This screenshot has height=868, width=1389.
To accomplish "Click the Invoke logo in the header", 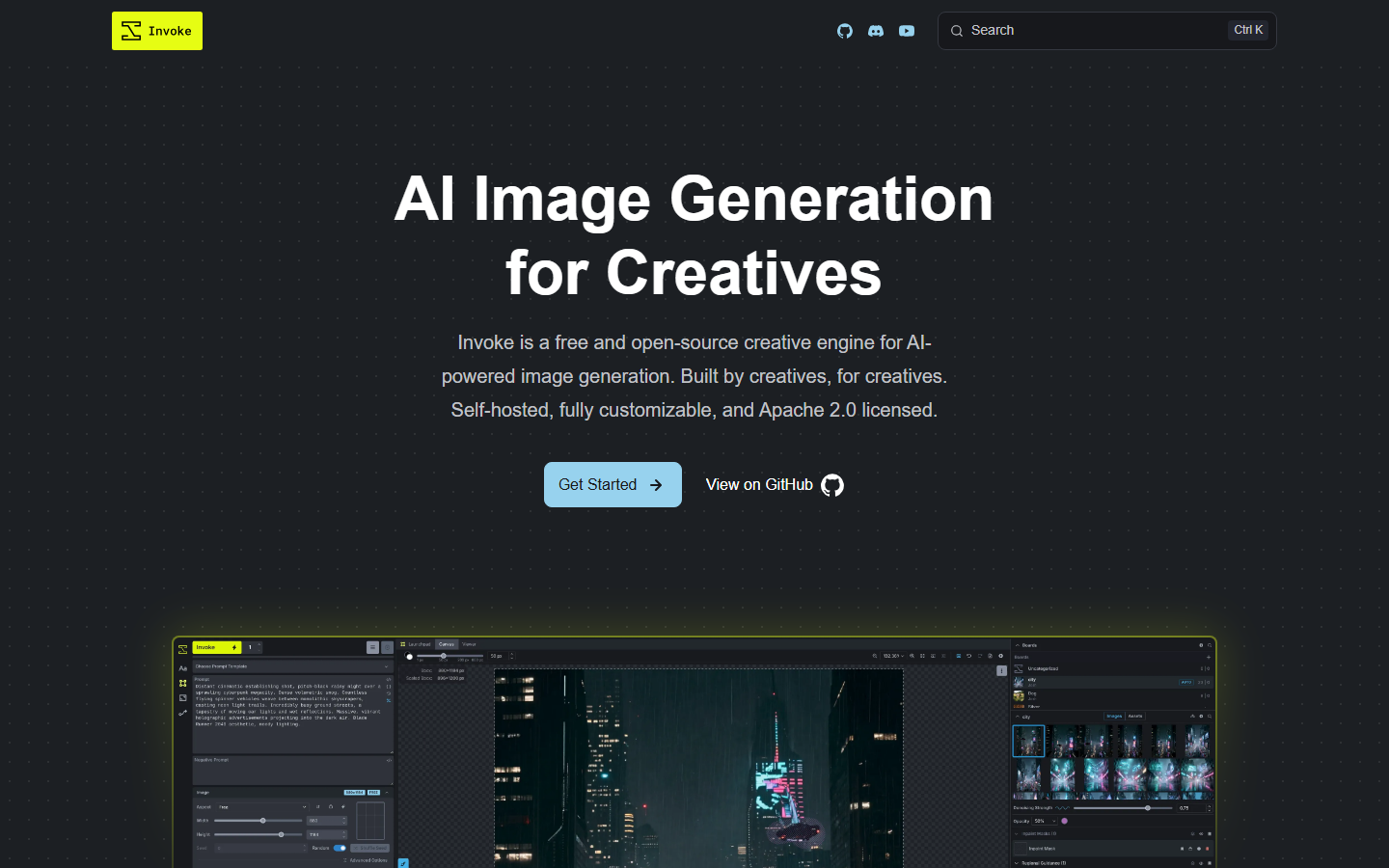I will [x=157, y=31].
